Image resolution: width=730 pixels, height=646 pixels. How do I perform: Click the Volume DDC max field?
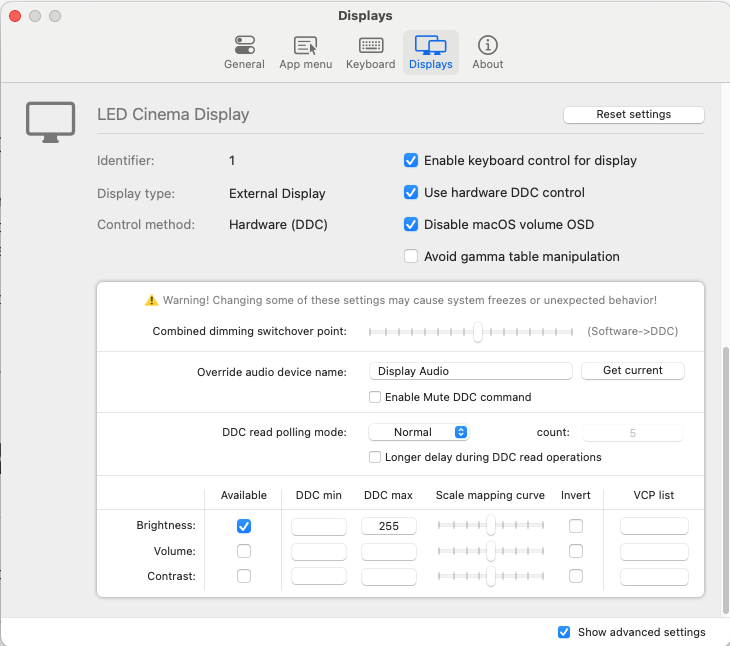[x=389, y=552]
